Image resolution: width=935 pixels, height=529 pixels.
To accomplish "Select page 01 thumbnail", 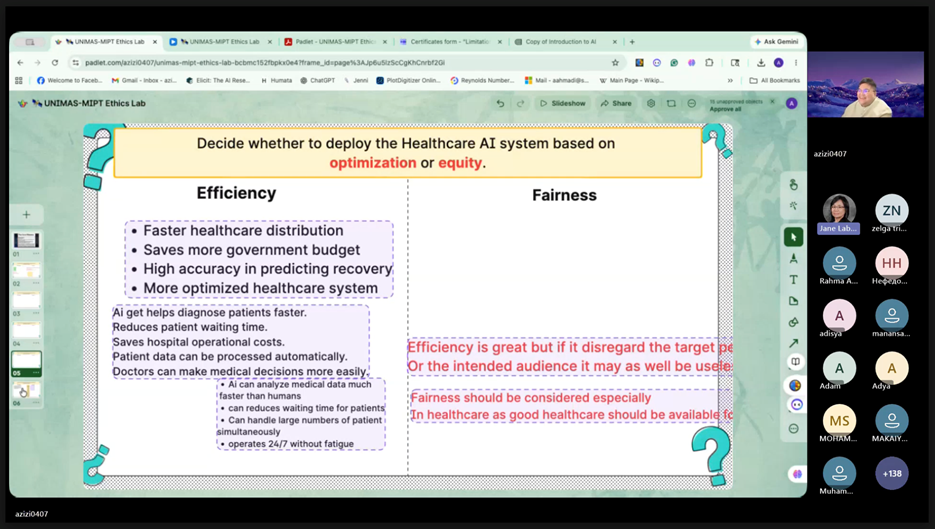I will 27,240.
